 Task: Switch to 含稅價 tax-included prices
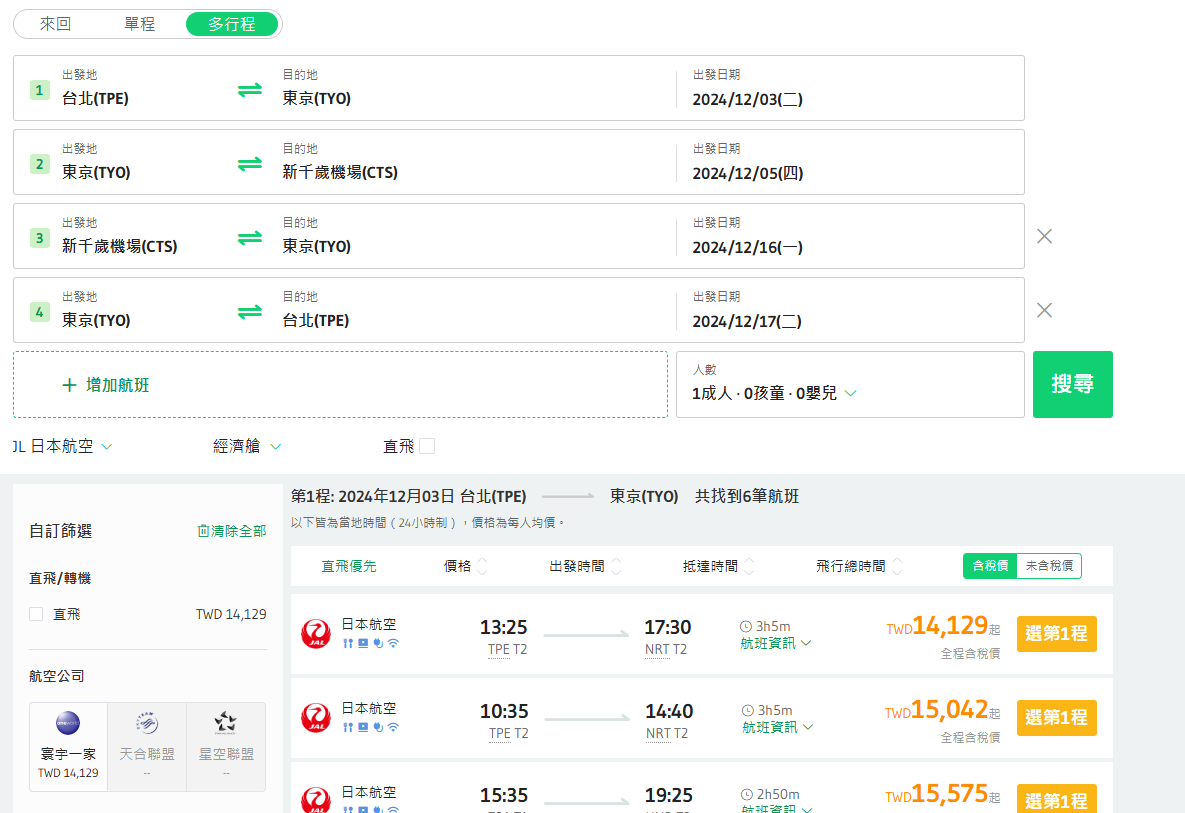point(990,566)
